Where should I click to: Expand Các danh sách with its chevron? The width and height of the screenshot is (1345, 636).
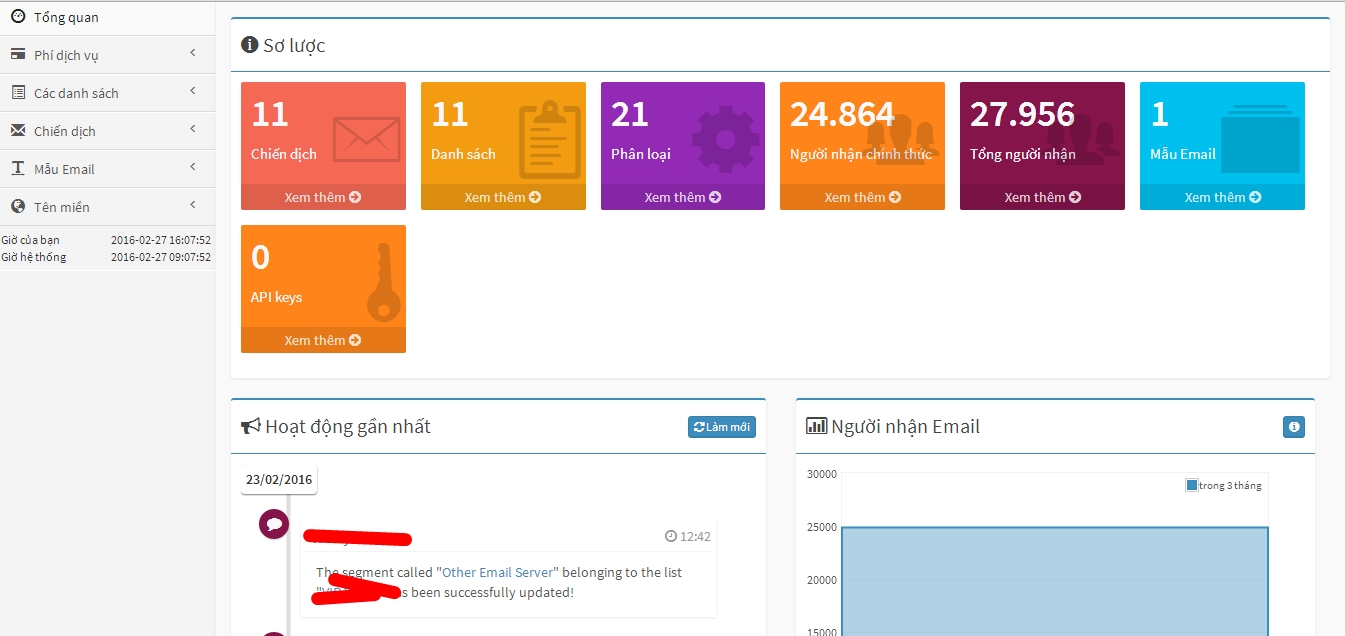pyautogui.click(x=193, y=92)
